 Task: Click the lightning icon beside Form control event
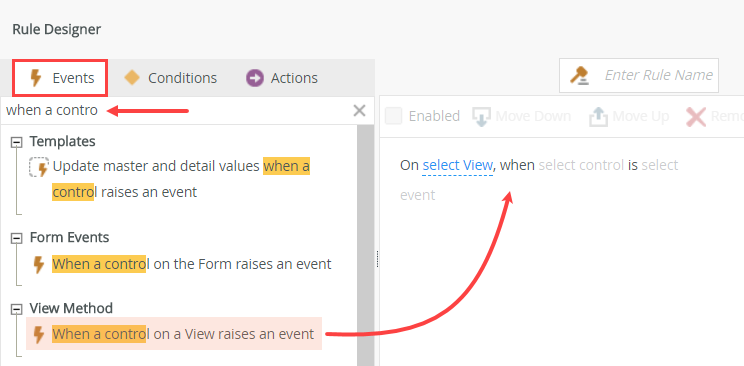coord(39,264)
